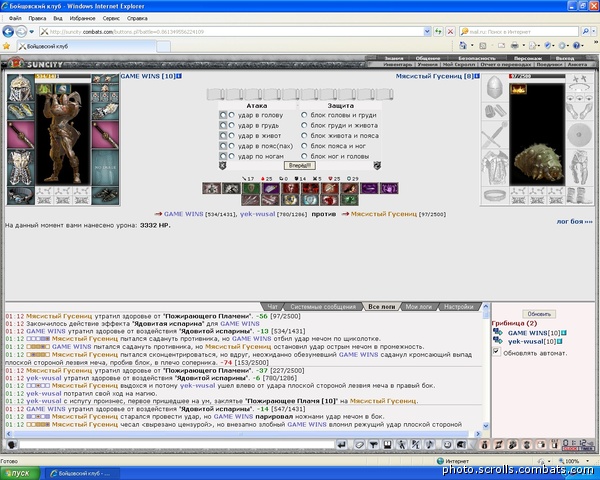Screen dimensions: 600x480
Task: Click the Обновить button
Action: click(x=539, y=314)
